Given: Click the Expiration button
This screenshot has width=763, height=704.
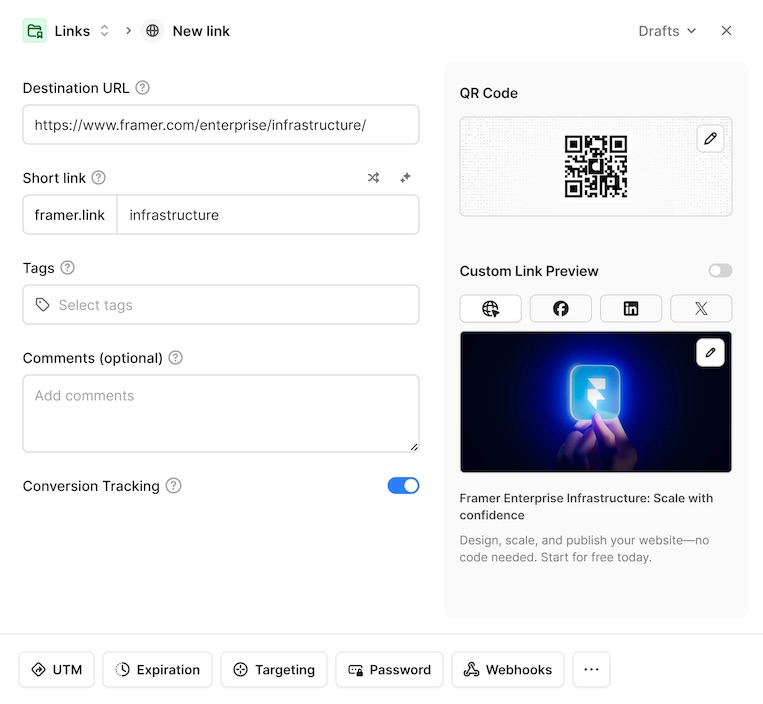Looking at the screenshot, I should (158, 670).
